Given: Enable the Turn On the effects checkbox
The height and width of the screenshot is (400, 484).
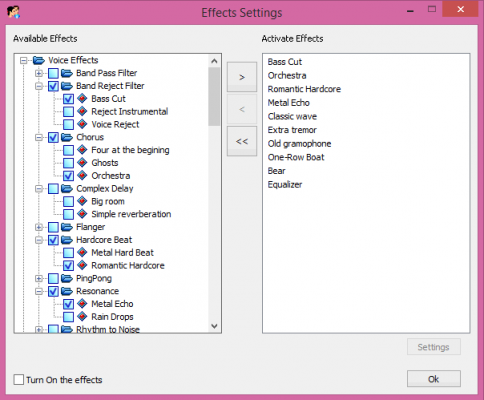Looking at the screenshot, I should pos(19,379).
